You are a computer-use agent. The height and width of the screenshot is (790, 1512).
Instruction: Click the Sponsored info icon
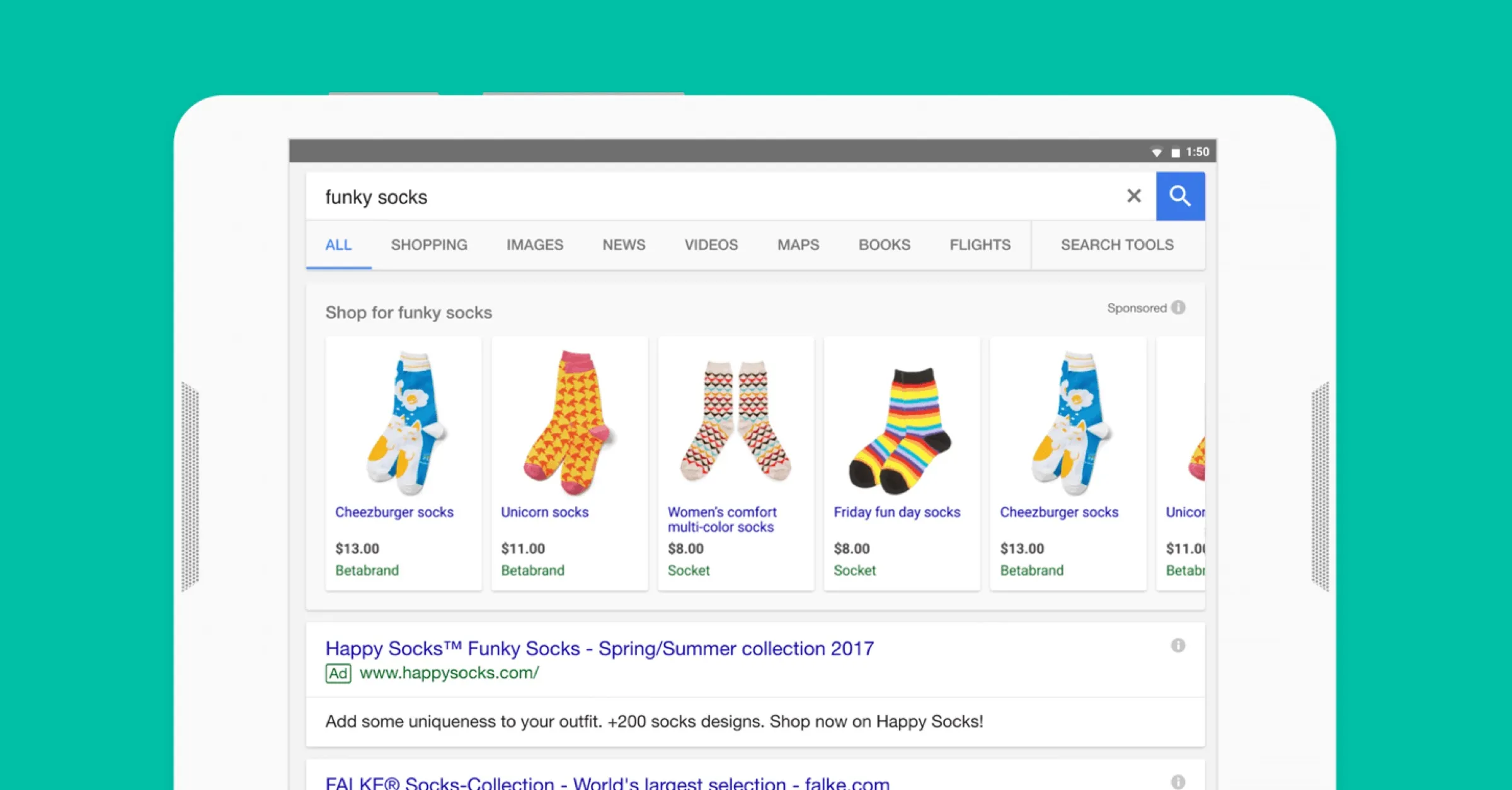pyautogui.click(x=1179, y=308)
